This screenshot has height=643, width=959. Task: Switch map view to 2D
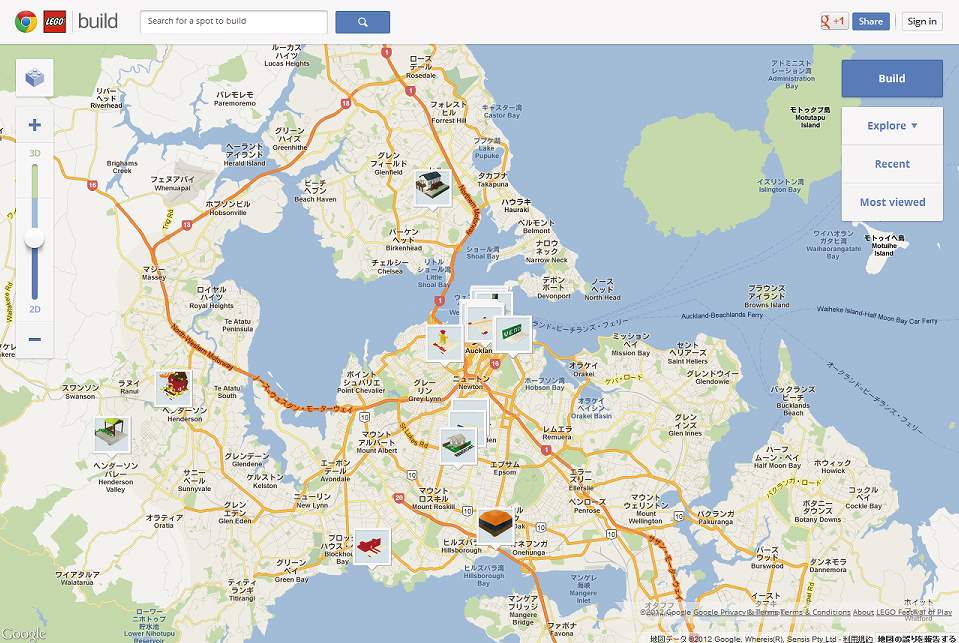click(x=35, y=309)
